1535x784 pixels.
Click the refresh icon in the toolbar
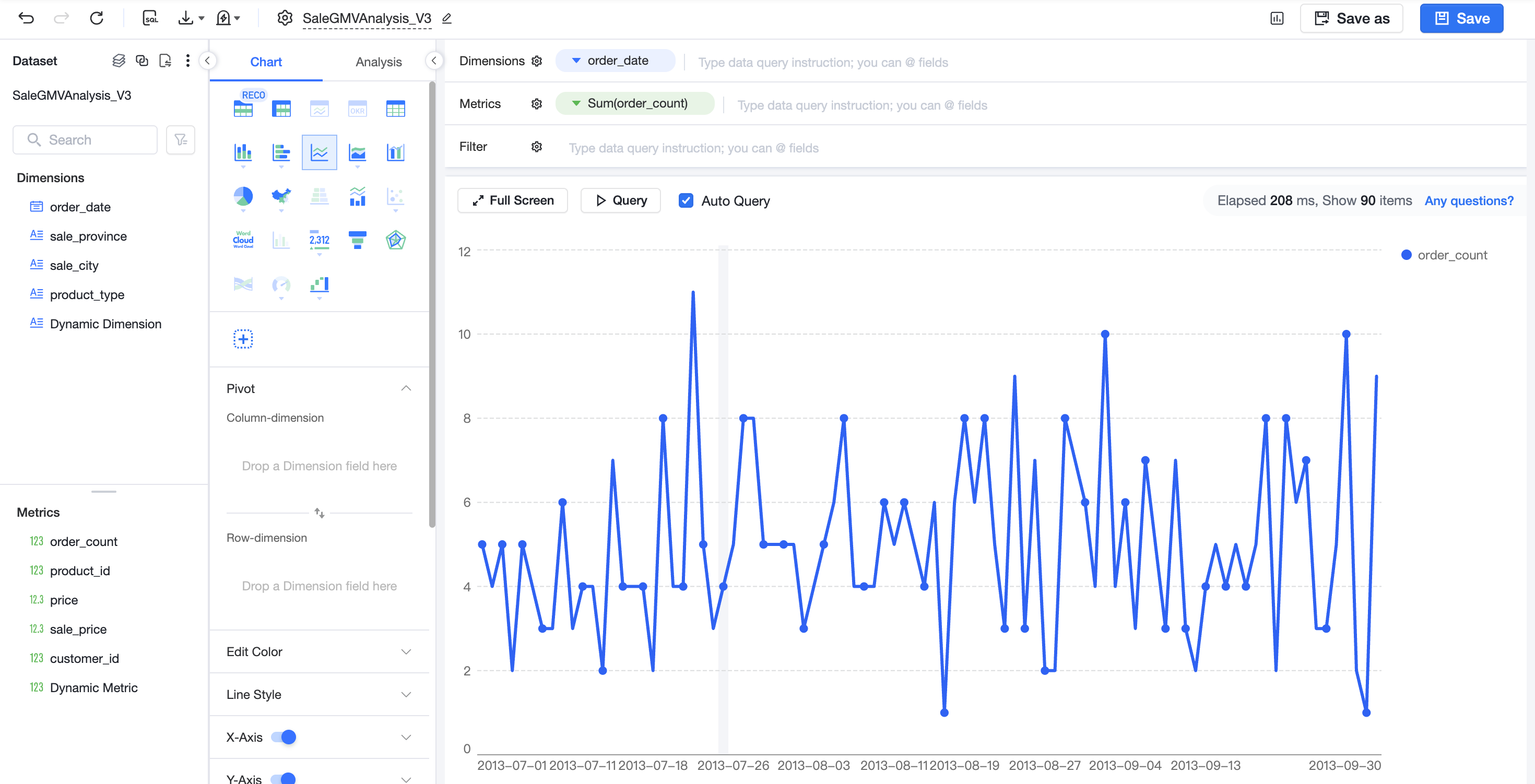97,18
